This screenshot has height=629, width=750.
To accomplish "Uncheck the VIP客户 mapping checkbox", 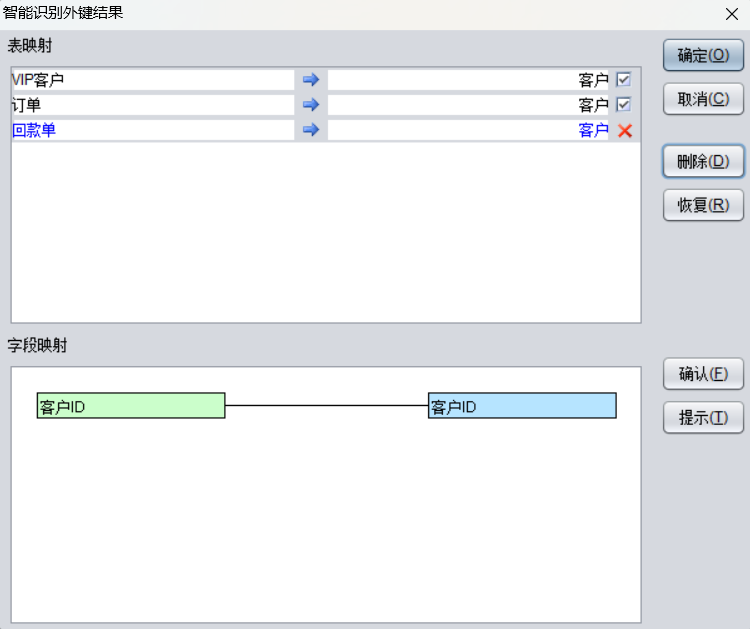I will click(624, 80).
